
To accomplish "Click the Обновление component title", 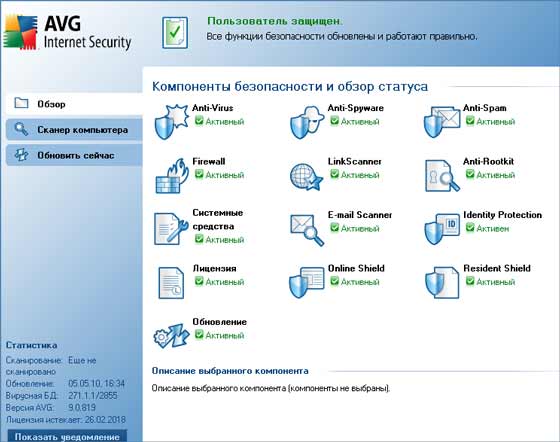I will 220,322.
